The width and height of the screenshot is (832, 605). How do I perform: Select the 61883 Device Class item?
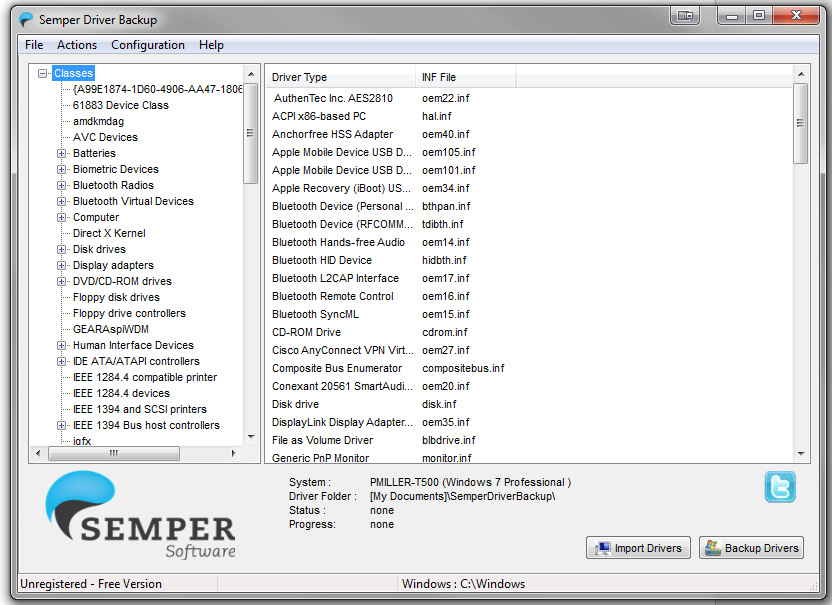tap(121, 105)
